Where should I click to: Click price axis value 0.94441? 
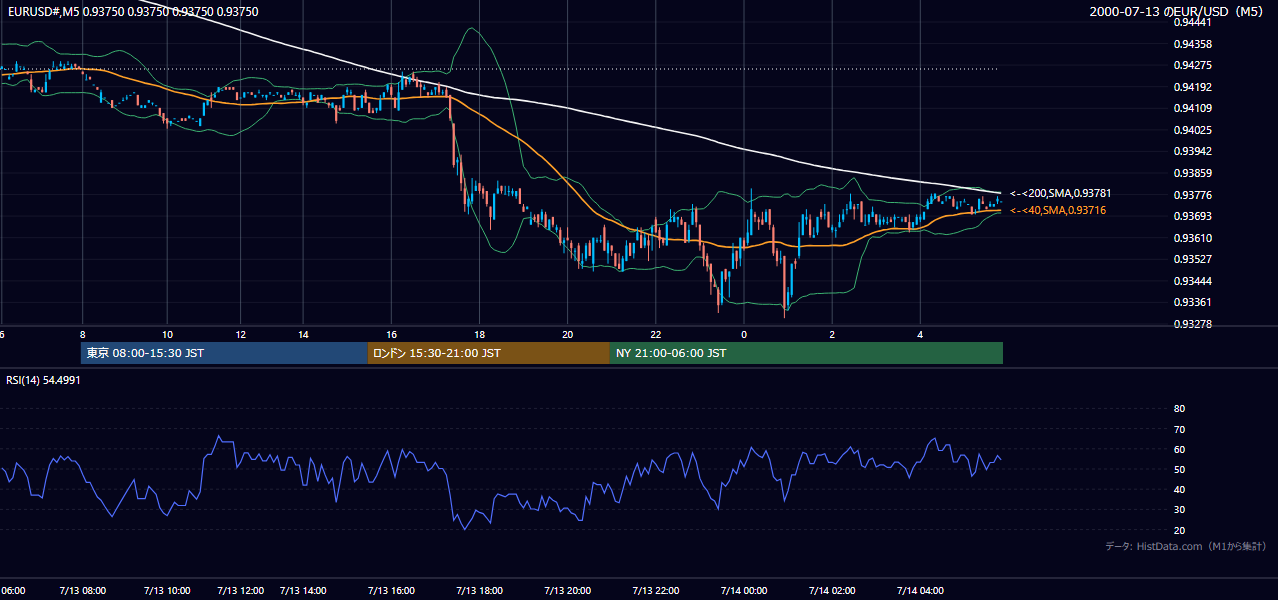click(x=1193, y=22)
